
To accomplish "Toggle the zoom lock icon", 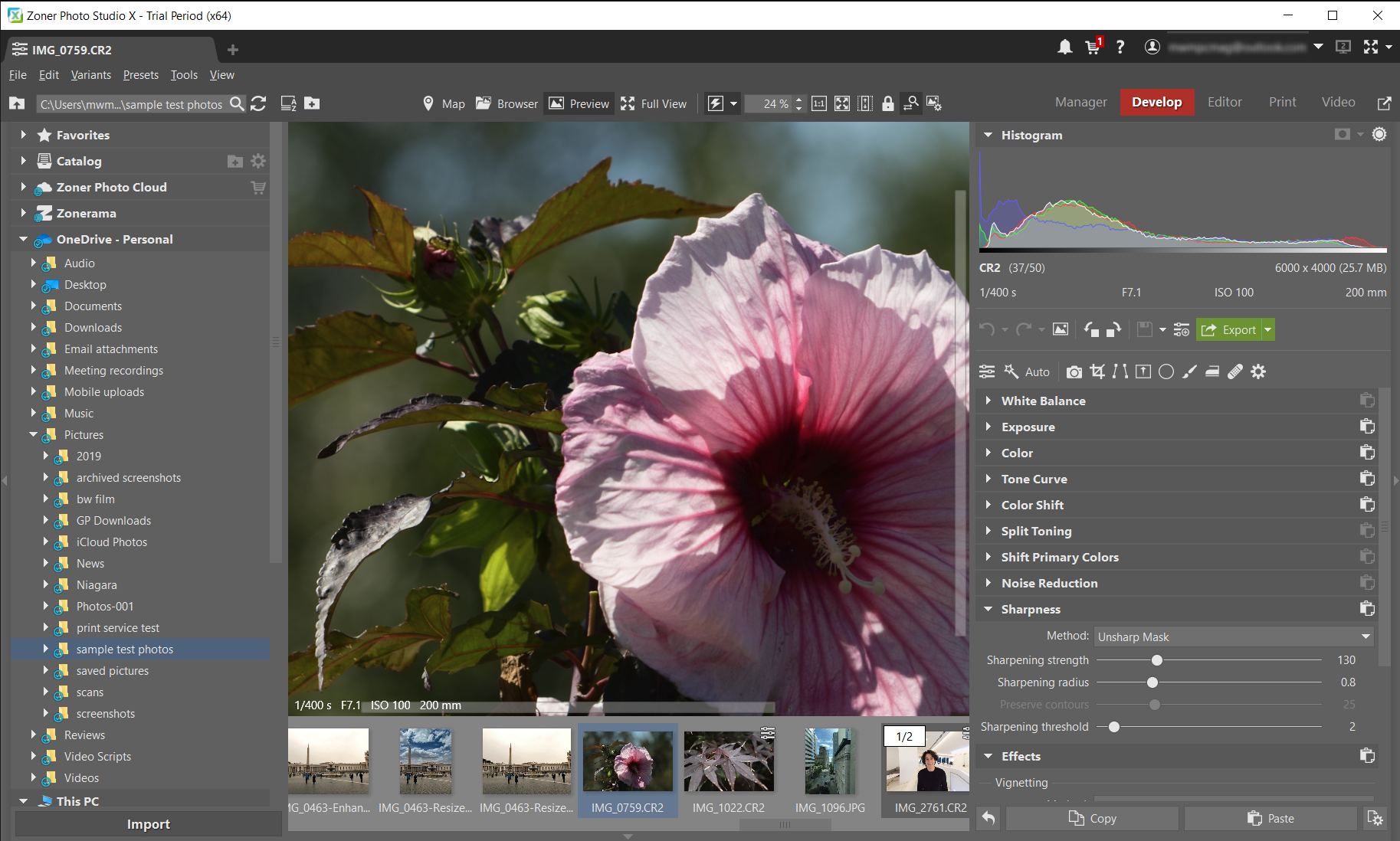I will coord(888,103).
